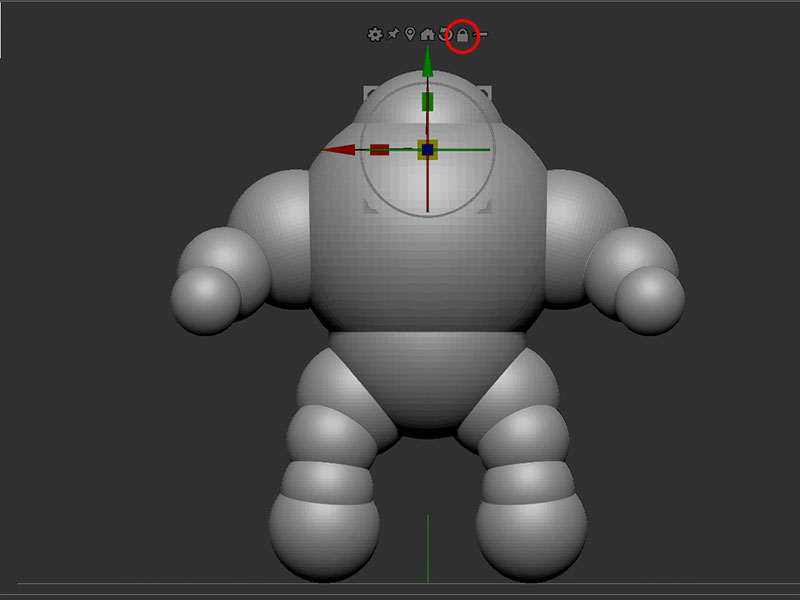Toggle the Sticky Mode pin icon
This screenshot has width=800, height=600.
point(392,34)
